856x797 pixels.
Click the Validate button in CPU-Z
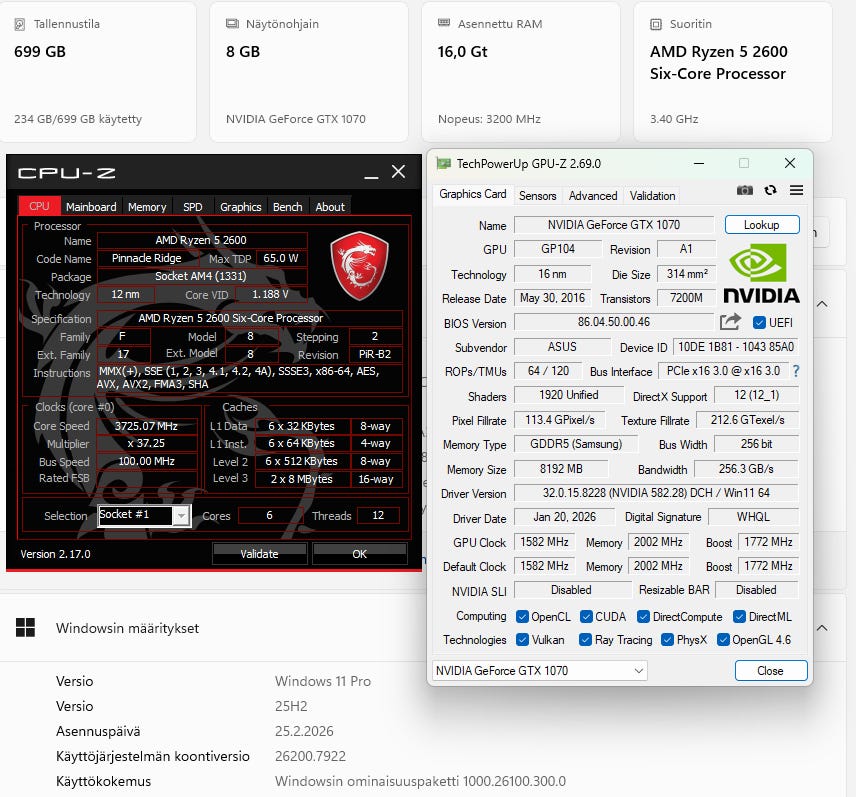[x=259, y=554]
